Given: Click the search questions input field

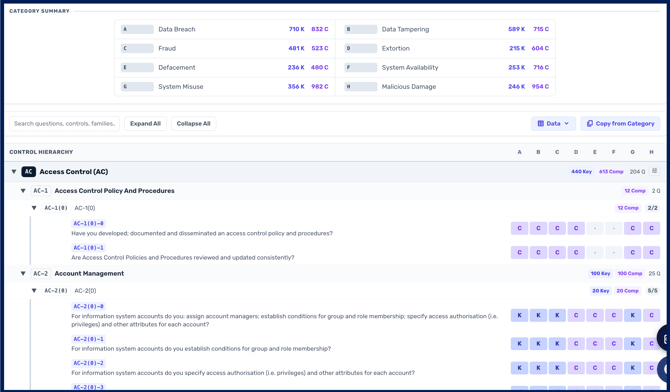Looking at the screenshot, I should 65,124.
